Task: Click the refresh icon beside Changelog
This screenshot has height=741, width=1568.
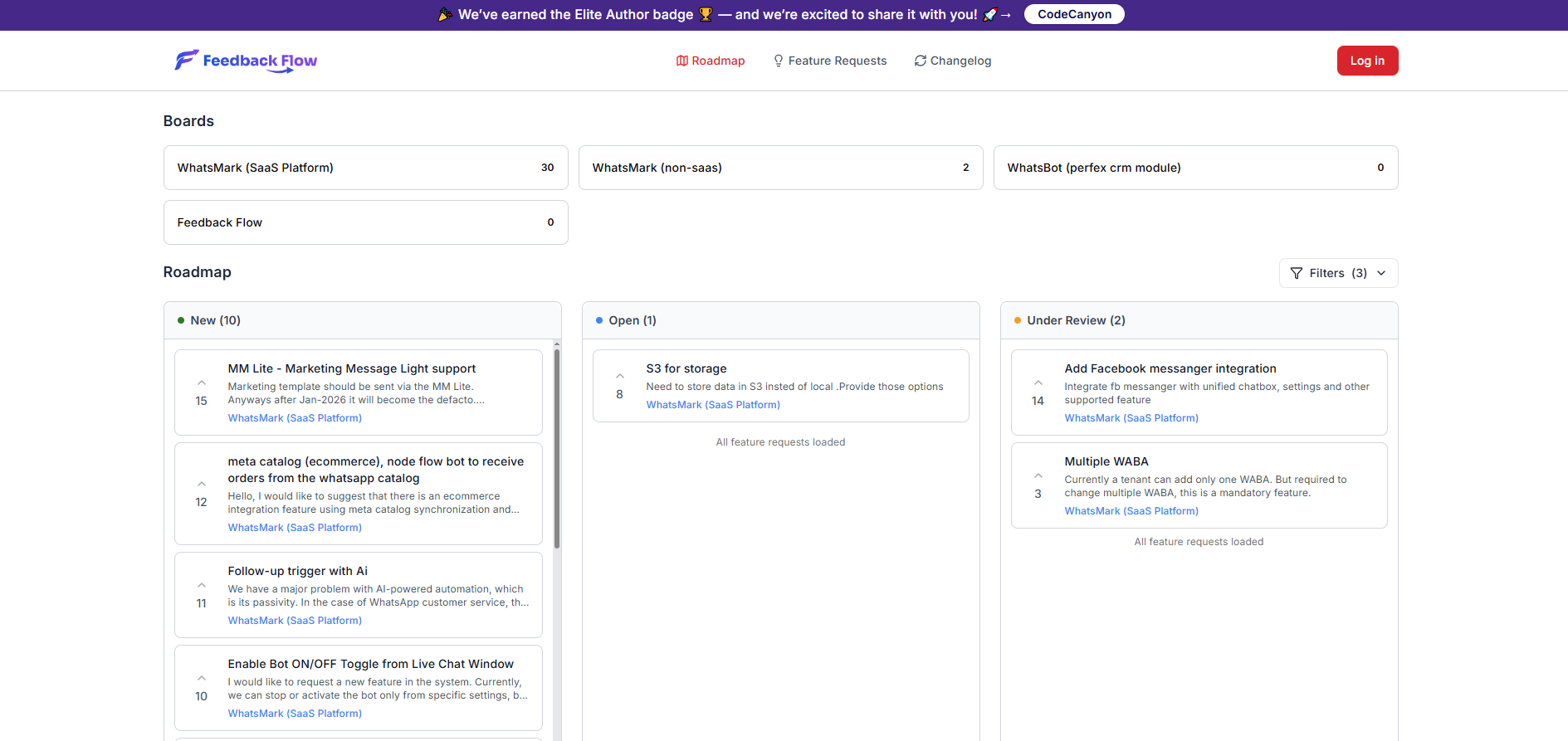Action: coord(921,61)
